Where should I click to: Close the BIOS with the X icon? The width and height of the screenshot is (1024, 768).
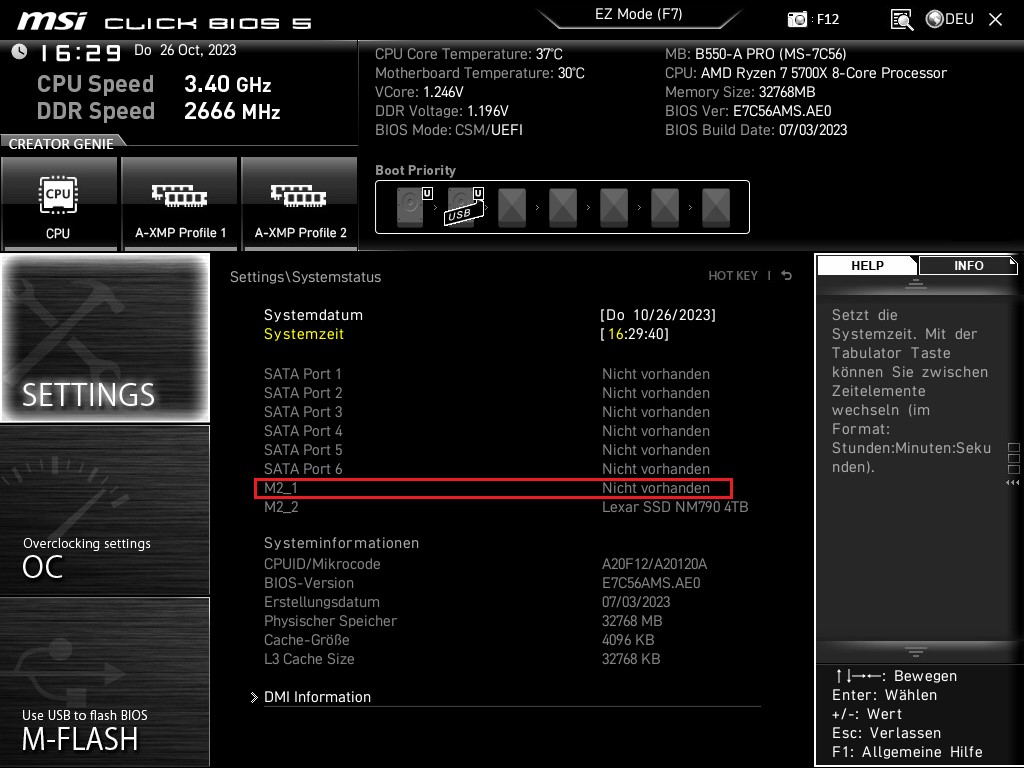[995, 20]
